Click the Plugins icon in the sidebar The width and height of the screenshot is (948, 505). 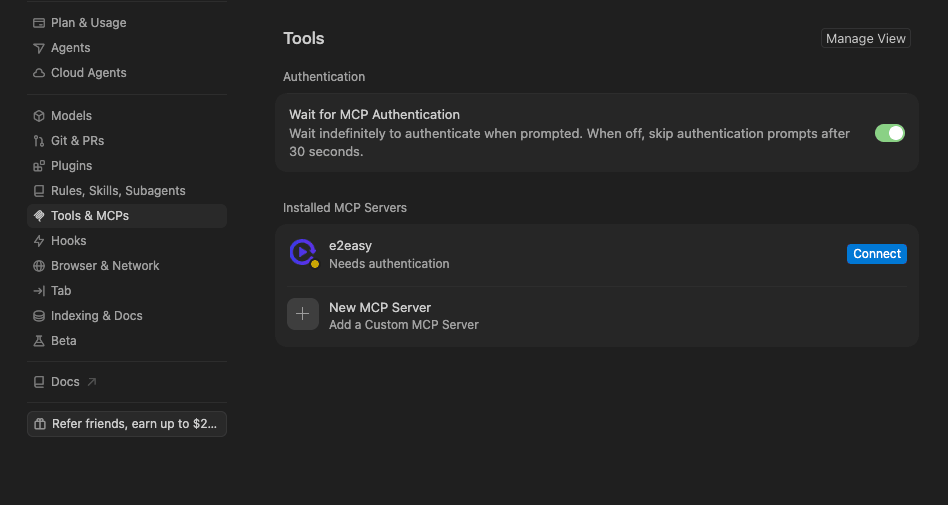click(x=39, y=166)
